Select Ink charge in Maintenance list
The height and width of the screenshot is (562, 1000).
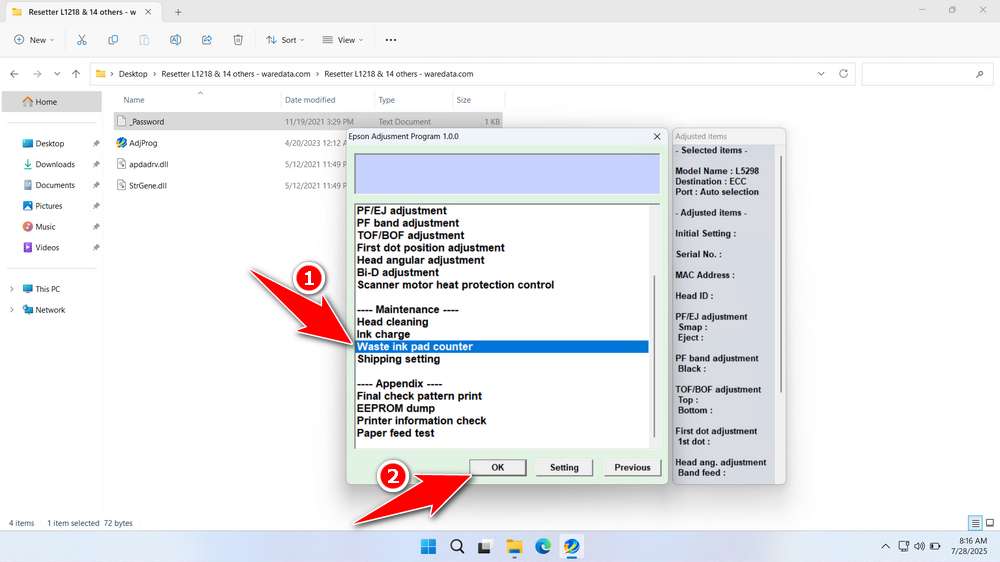(383, 334)
